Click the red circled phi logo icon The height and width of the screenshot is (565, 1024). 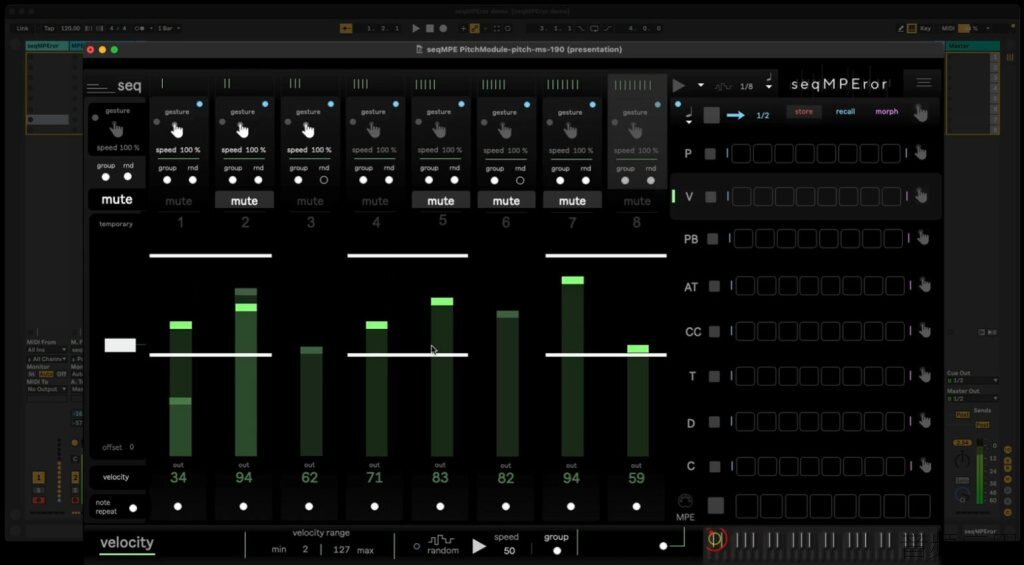pos(716,540)
